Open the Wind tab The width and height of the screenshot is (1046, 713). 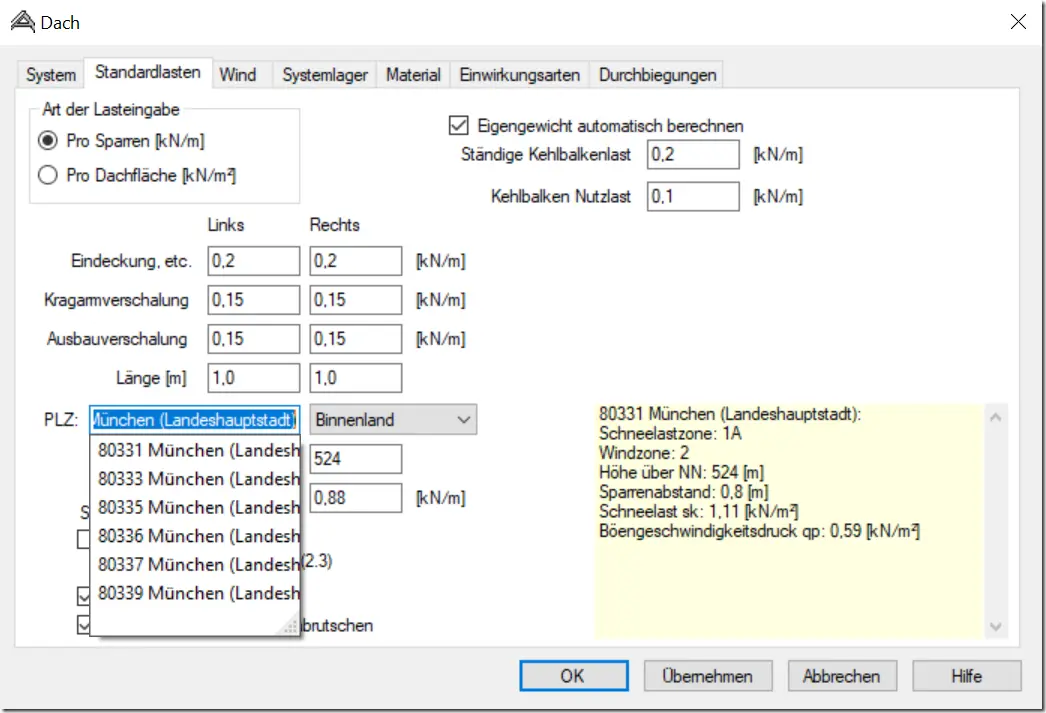(237, 75)
